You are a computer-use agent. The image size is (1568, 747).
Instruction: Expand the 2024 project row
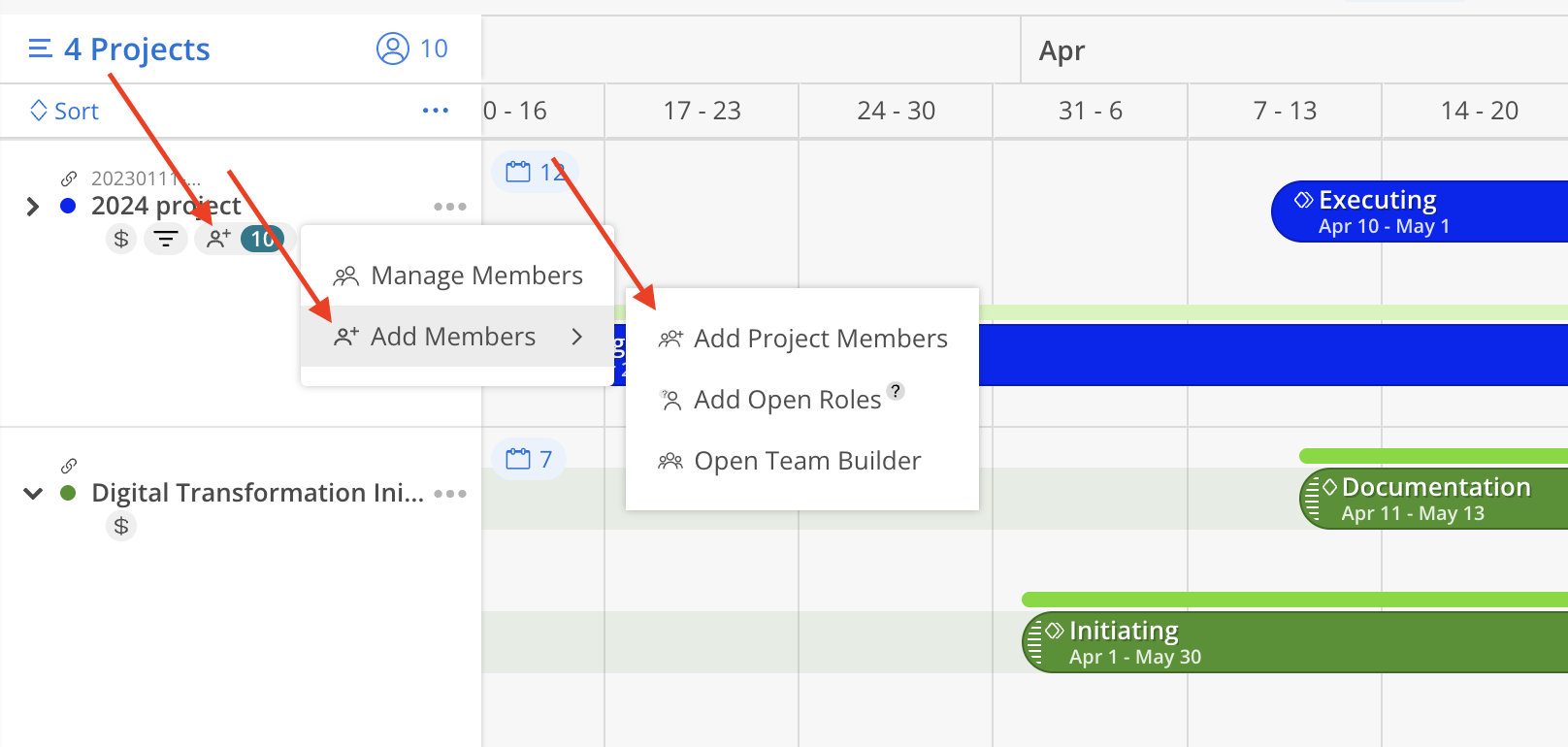[x=33, y=207]
